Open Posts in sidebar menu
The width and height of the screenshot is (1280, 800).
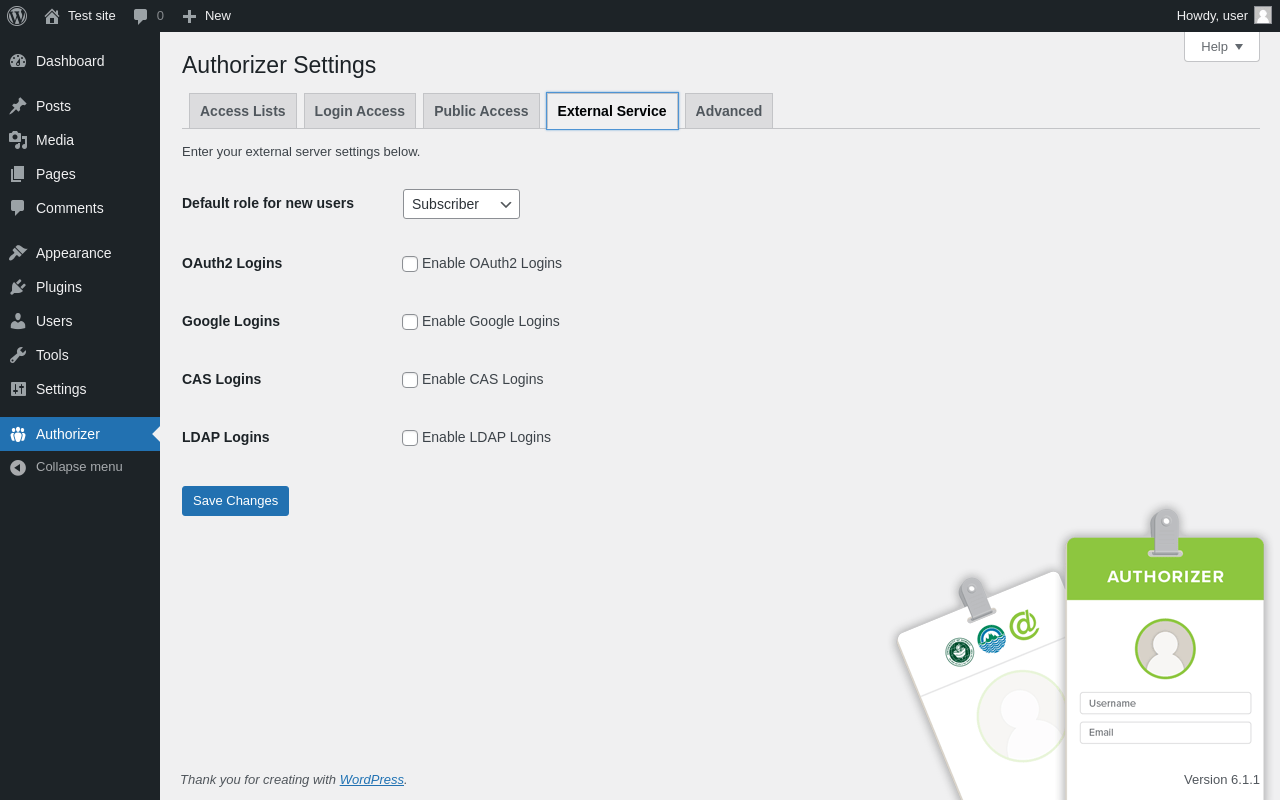click(80, 106)
